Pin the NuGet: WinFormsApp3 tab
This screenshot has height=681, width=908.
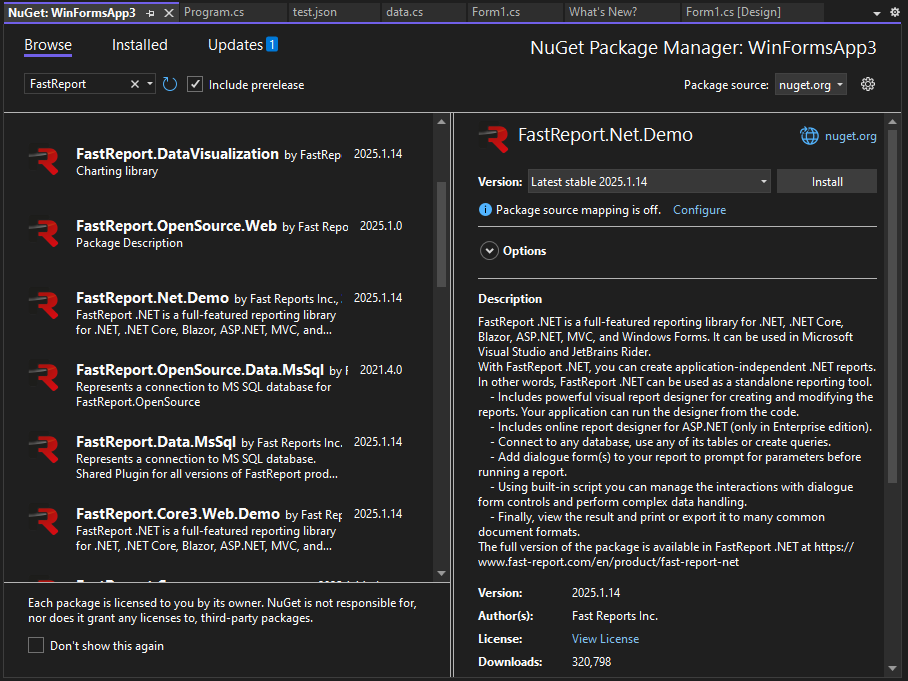151,13
